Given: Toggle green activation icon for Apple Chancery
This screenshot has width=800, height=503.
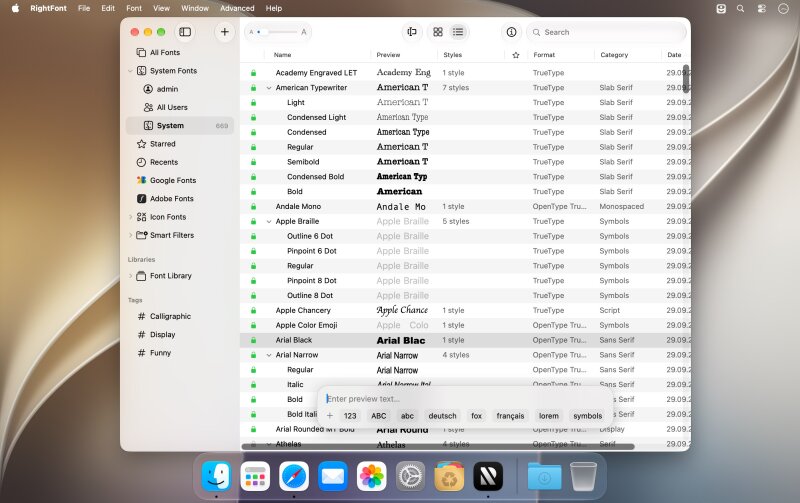Looking at the screenshot, I should (254, 310).
